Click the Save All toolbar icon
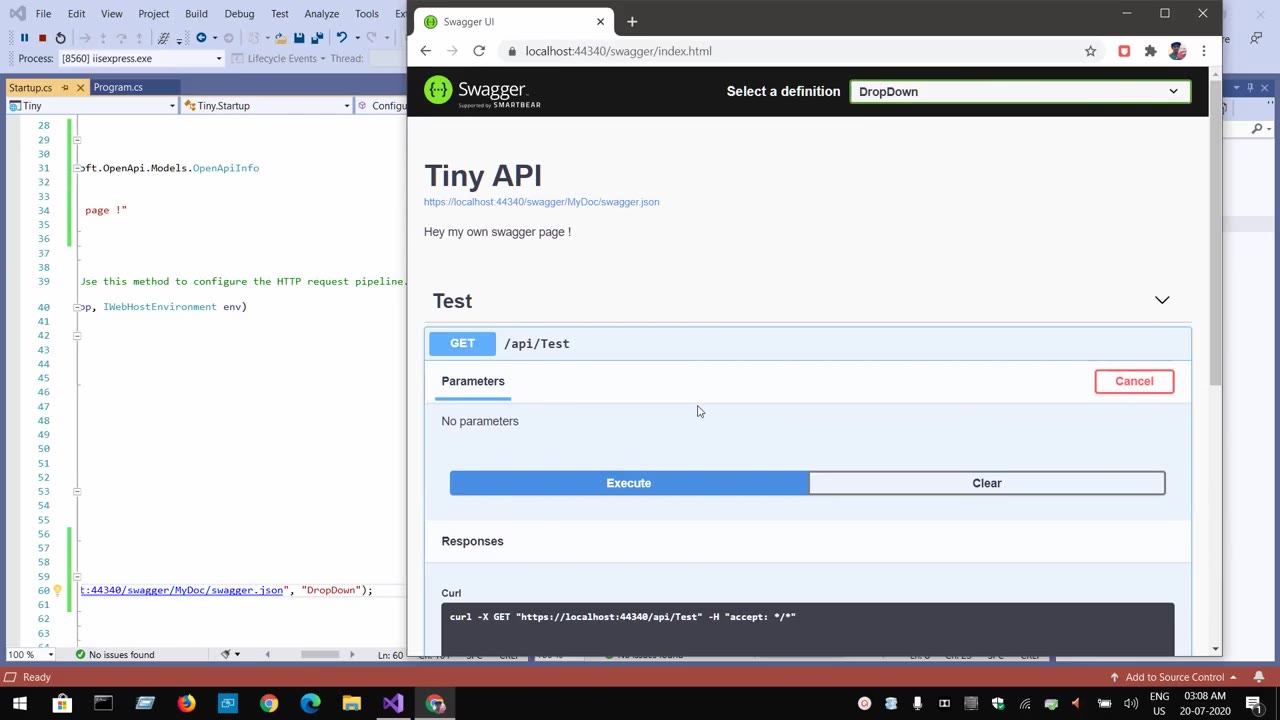This screenshot has height=720, width=1280. [317, 38]
